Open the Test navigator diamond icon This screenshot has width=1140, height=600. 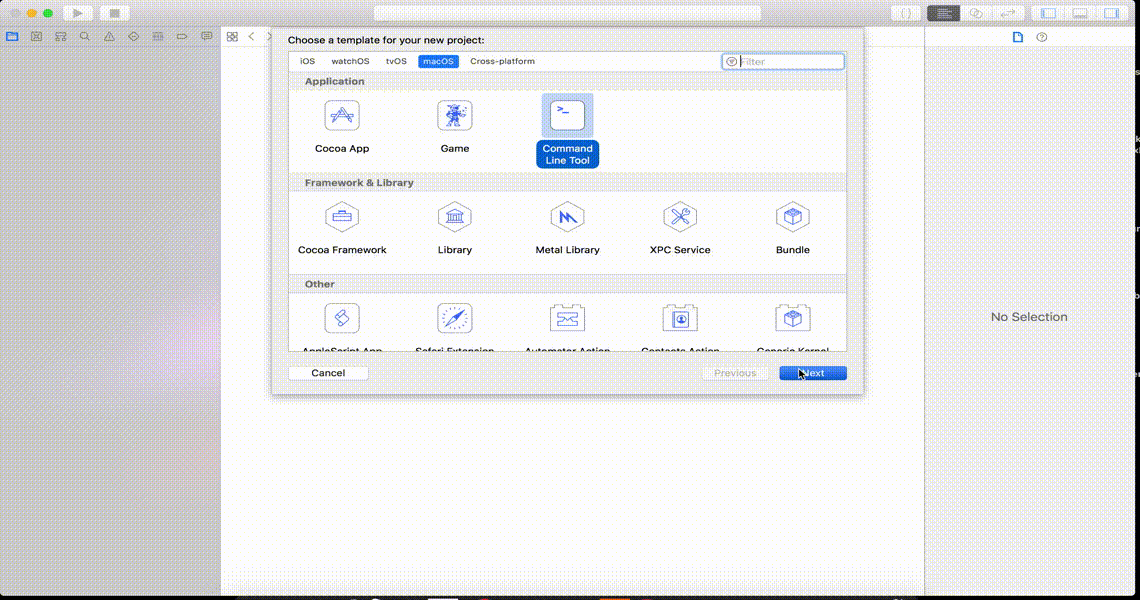point(133,36)
